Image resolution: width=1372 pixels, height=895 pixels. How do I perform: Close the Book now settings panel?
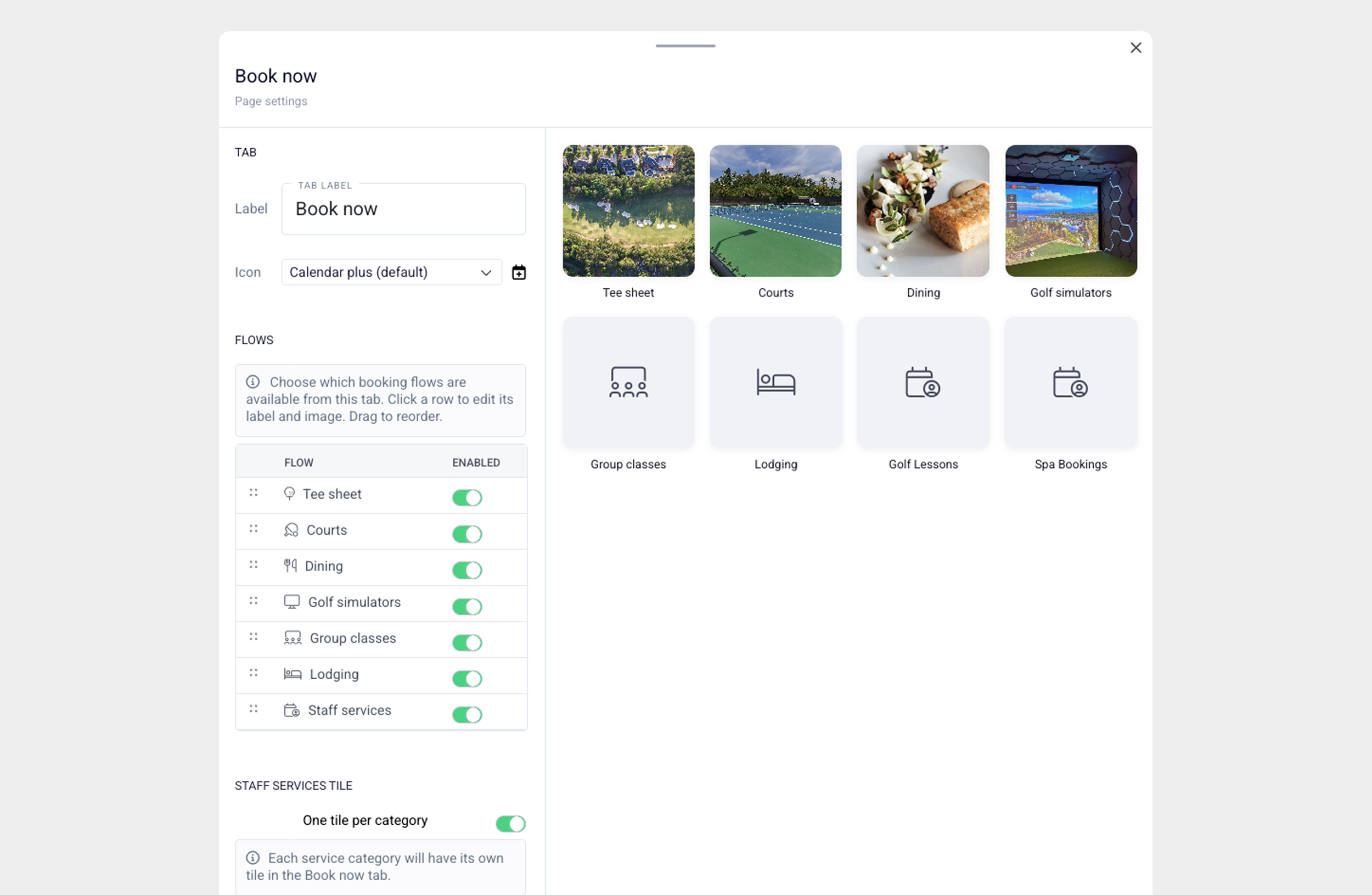click(x=1135, y=48)
